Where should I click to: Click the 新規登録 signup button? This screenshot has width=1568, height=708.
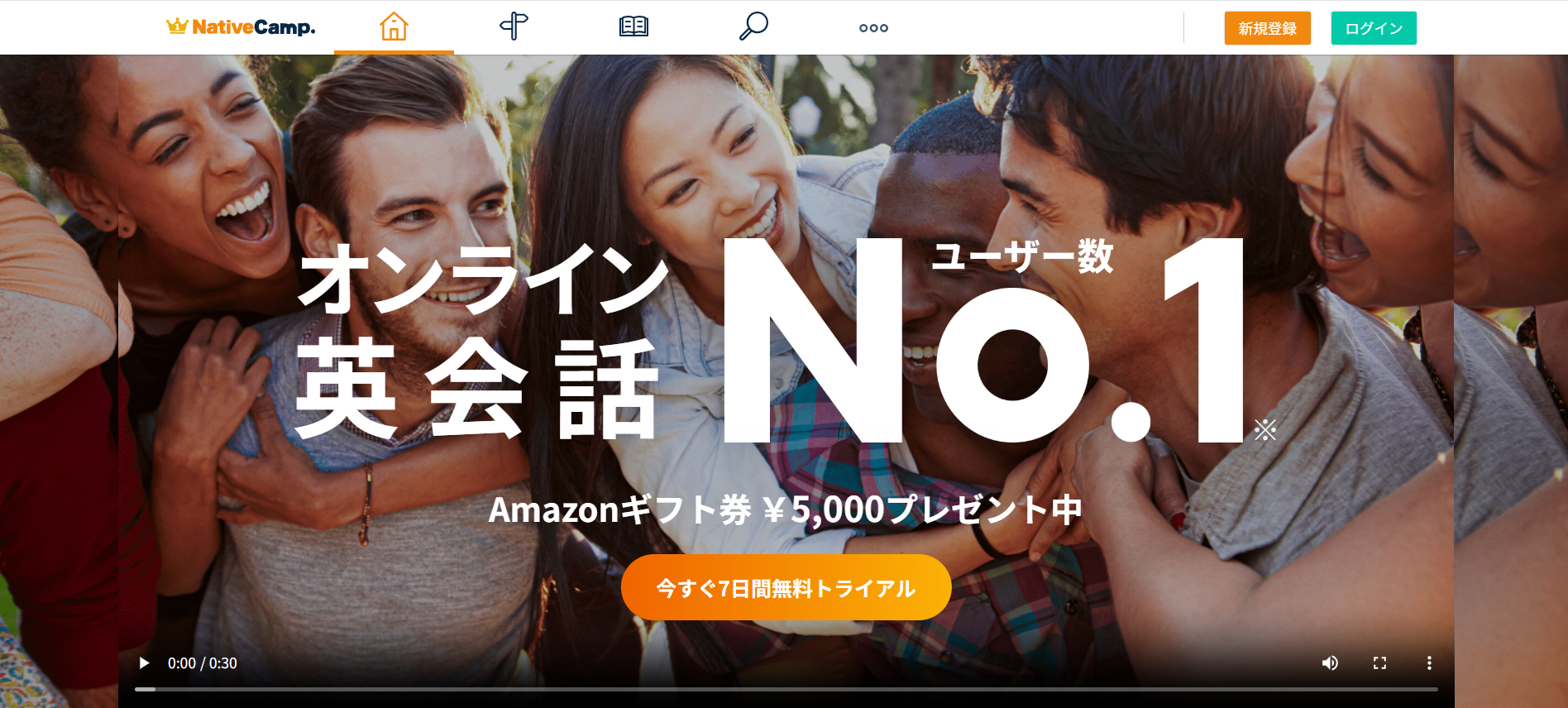[x=1268, y=28]
